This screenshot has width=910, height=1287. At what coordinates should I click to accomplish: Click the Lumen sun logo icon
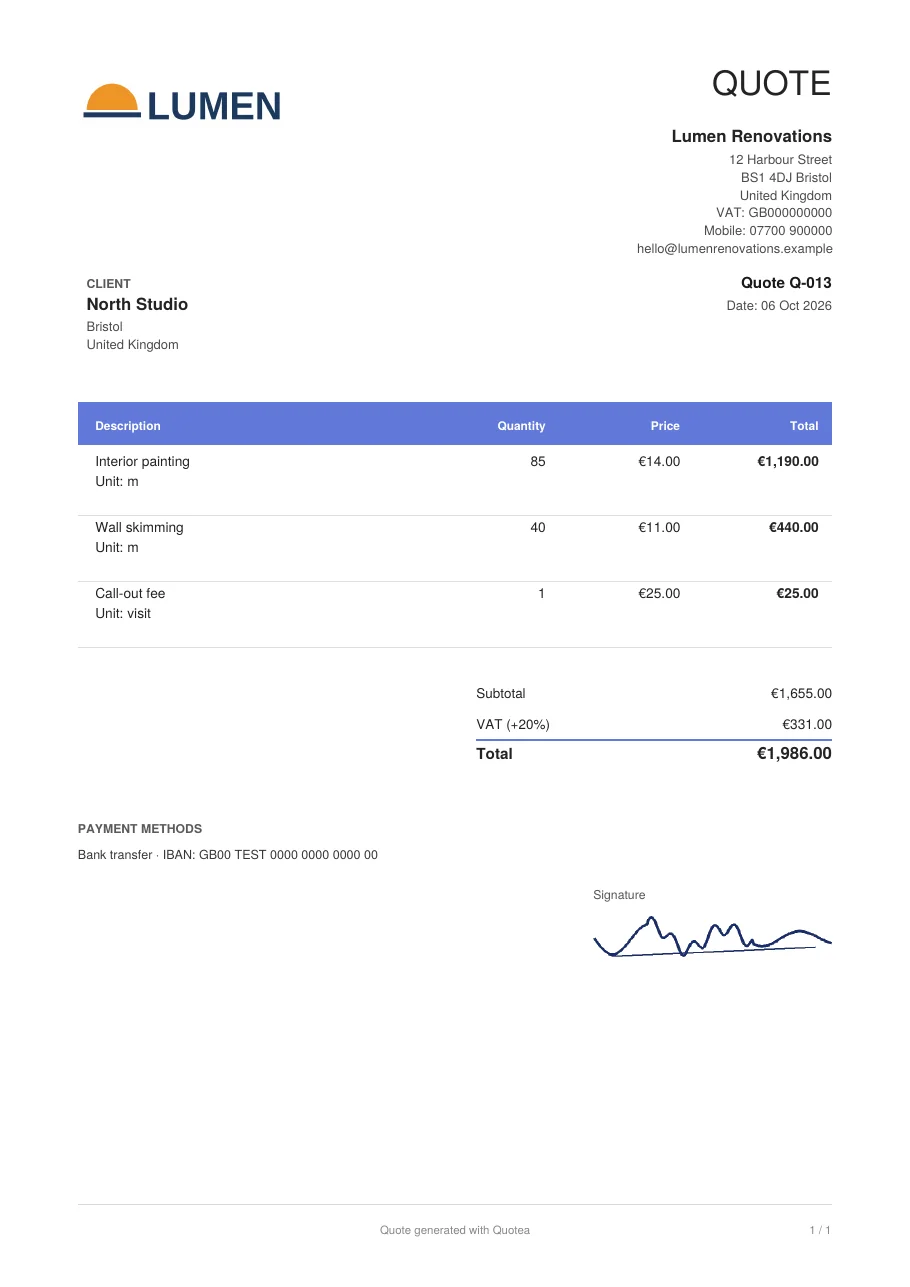[111, 101]
